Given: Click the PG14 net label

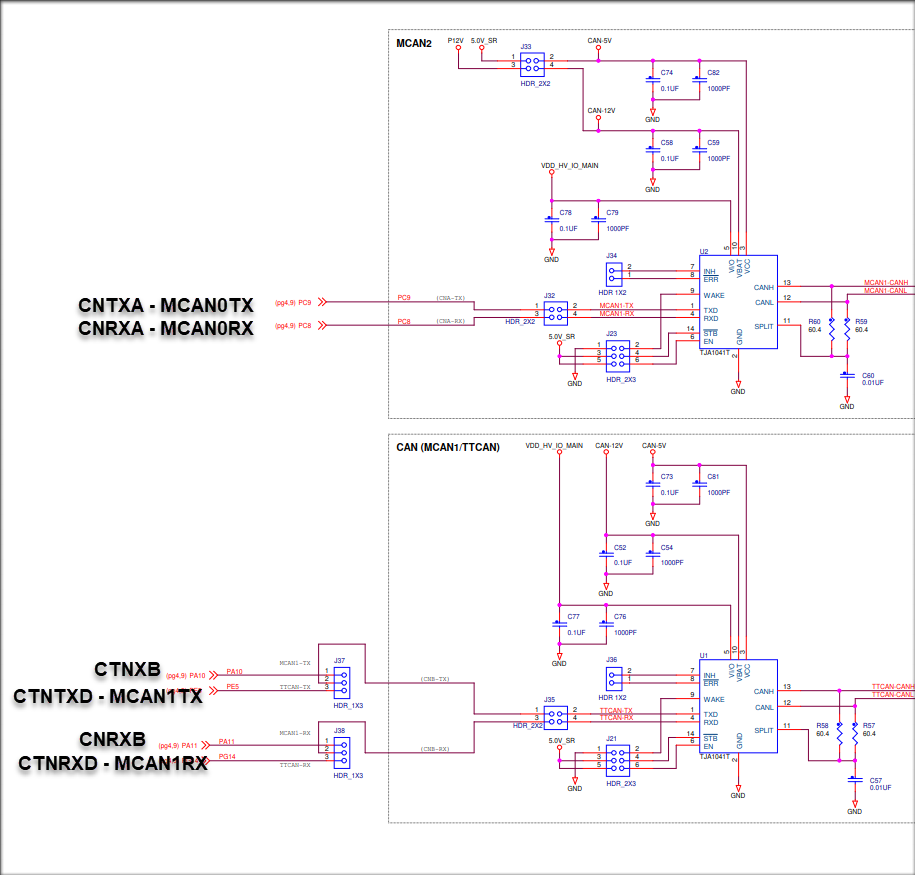Looking at the screenshot, I should tap(227, 757).
